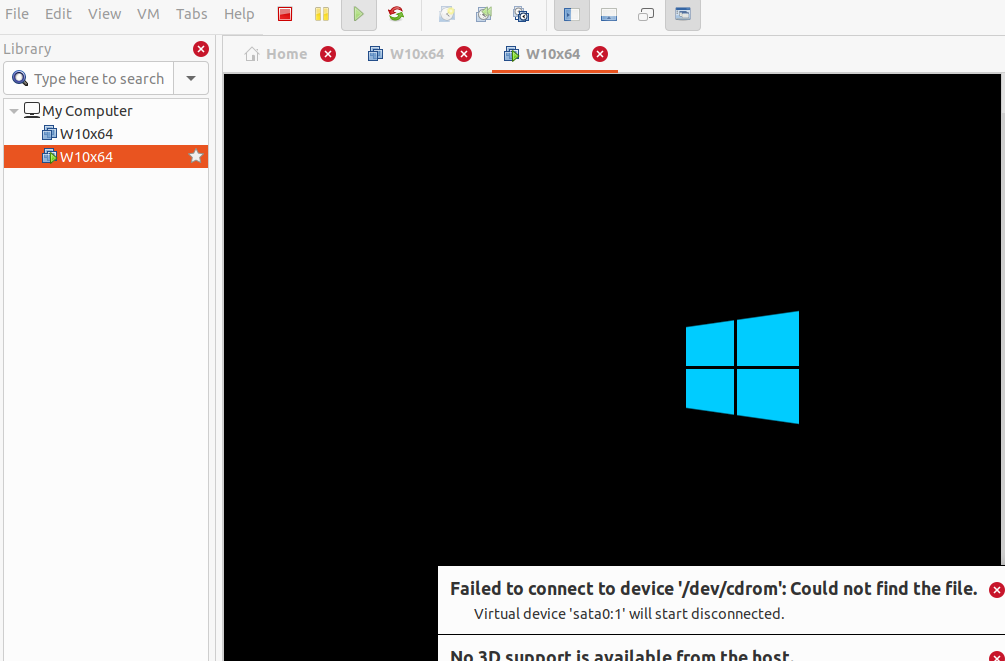Screen dimensions: 1005x661
Task: Open the View menu
Action: tap(104, 14)
